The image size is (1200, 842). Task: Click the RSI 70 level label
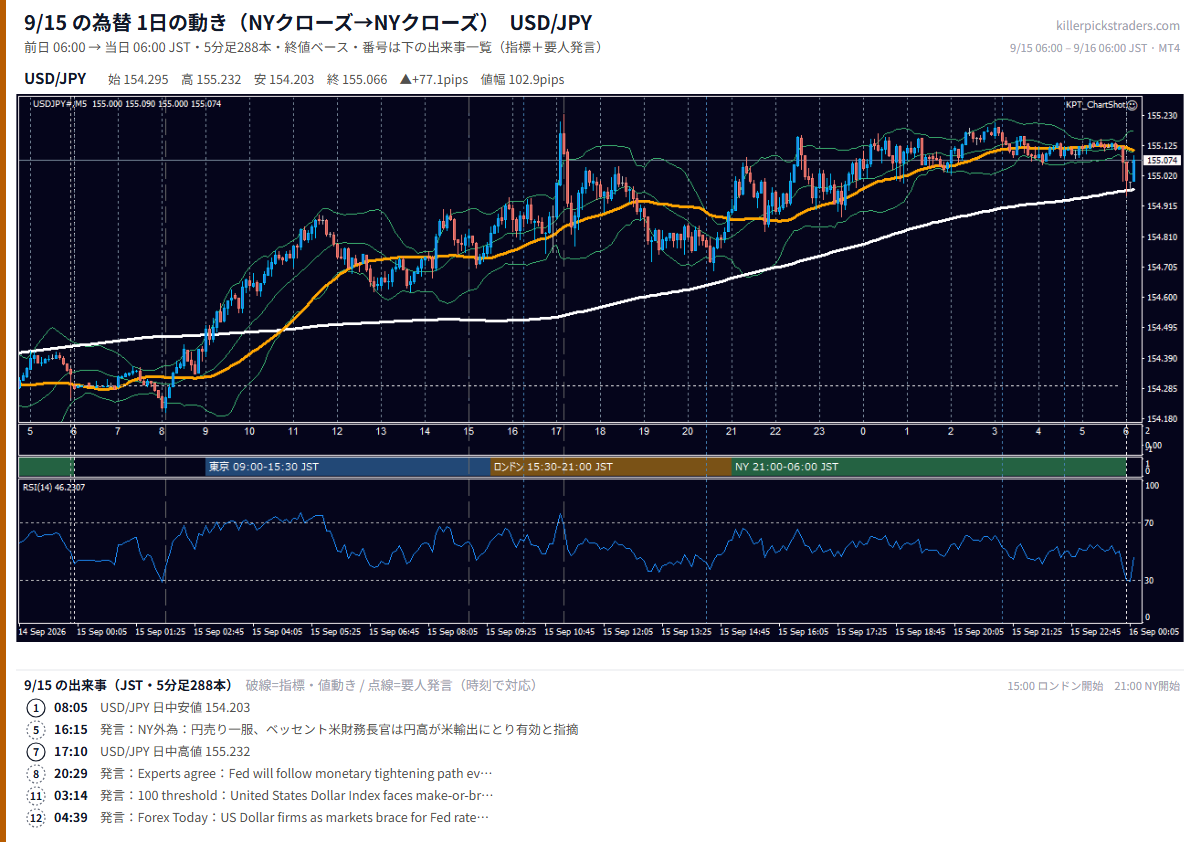(1150, 523)
